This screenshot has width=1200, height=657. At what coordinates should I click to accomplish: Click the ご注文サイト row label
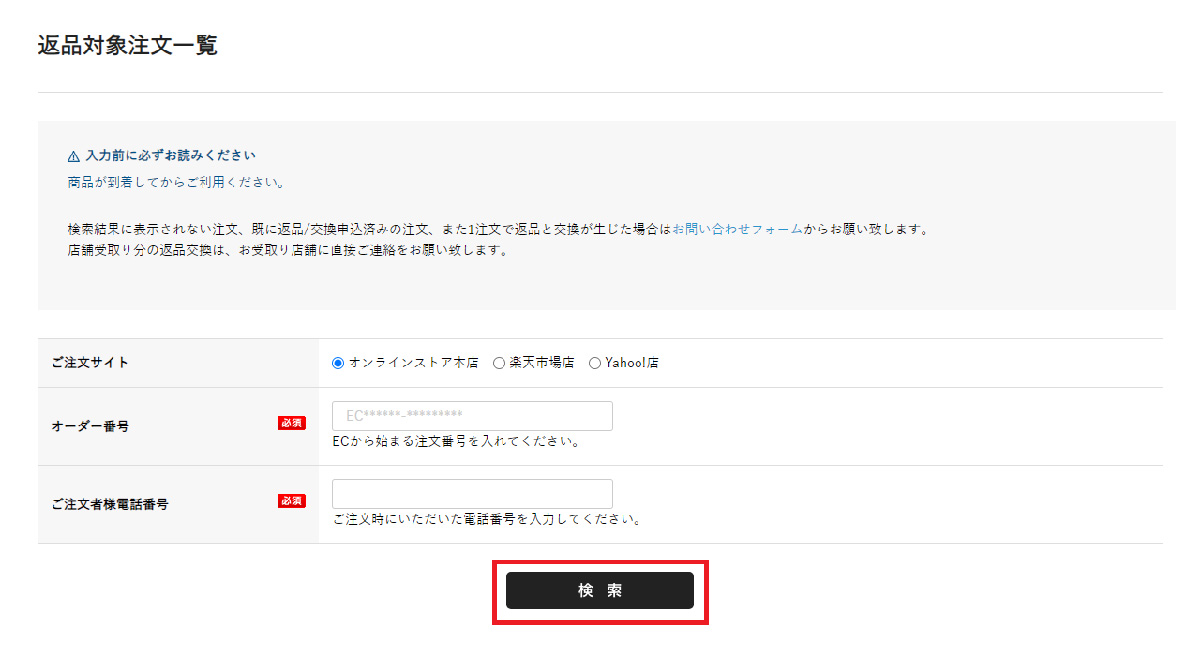(x=90, y=363)
